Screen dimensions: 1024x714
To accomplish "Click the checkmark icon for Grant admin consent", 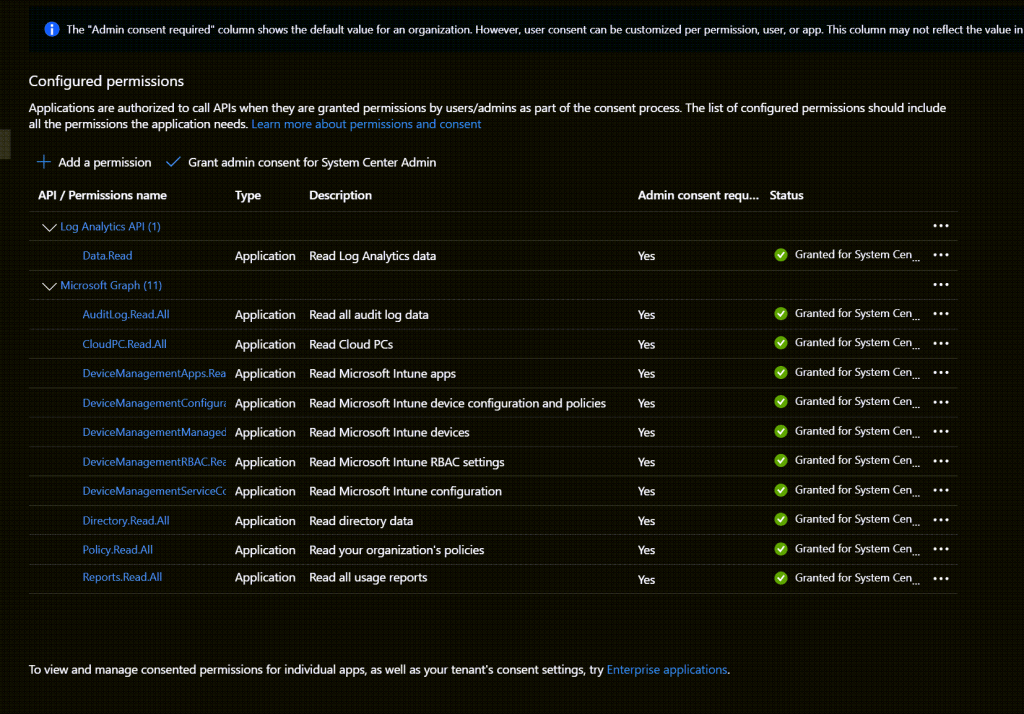I will [x=174, y=162].
